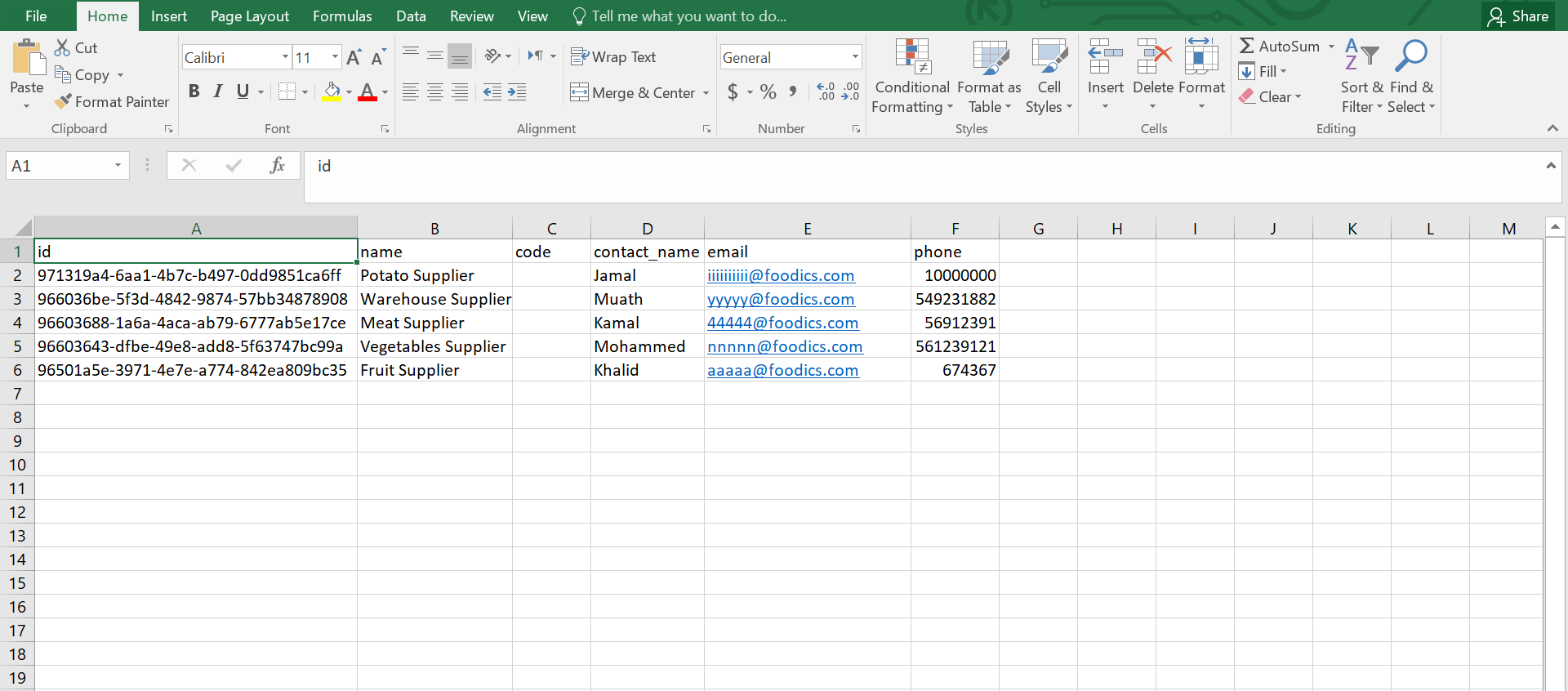Click the Percent Style icon
Screen dimensions: 1568x691
[x=768, y=92]
